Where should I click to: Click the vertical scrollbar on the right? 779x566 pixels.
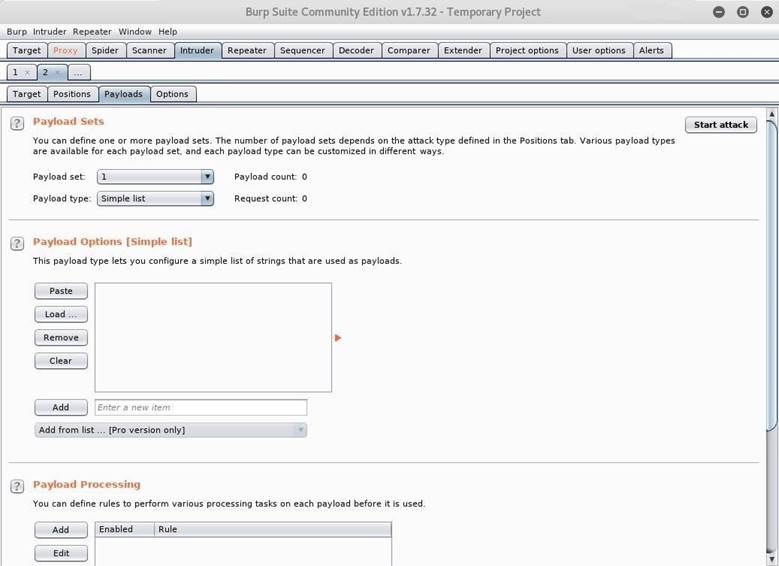[x=772, y=300]
